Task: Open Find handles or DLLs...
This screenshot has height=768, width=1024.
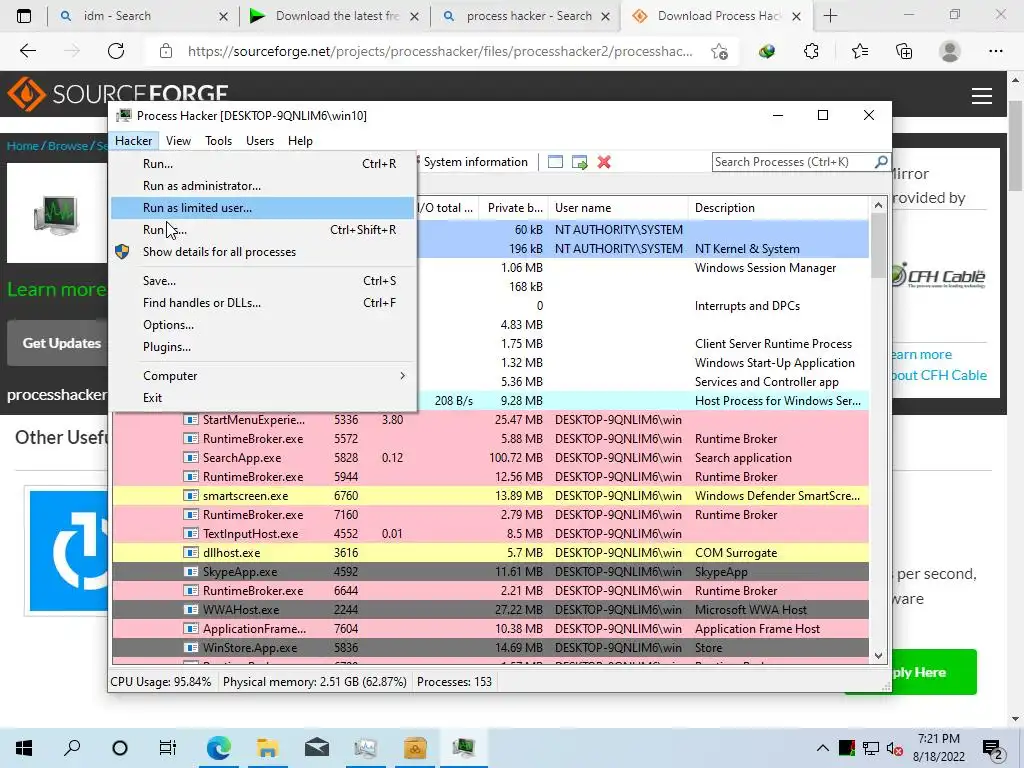Action: (x=263, y=303)
